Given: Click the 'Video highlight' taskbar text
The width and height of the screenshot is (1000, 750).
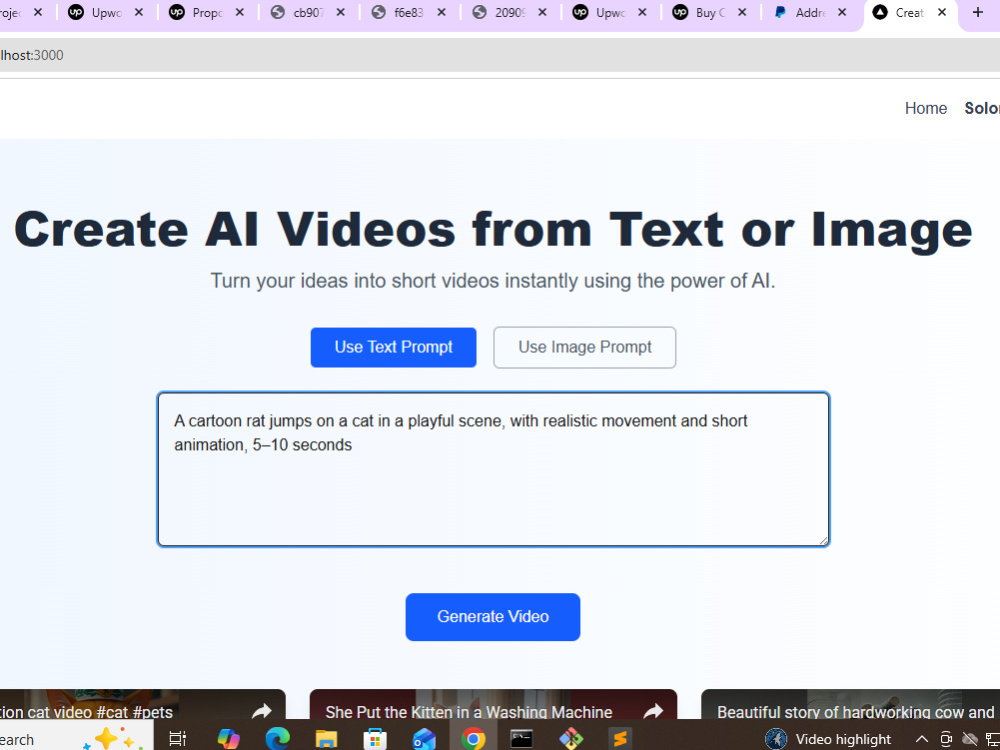Looking at the screenshot, I should click(843, 739).
